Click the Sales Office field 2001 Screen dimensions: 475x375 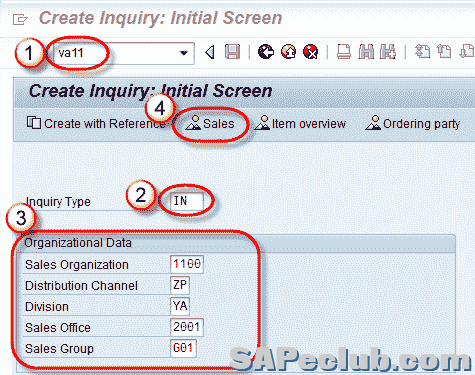coord(187,327)
